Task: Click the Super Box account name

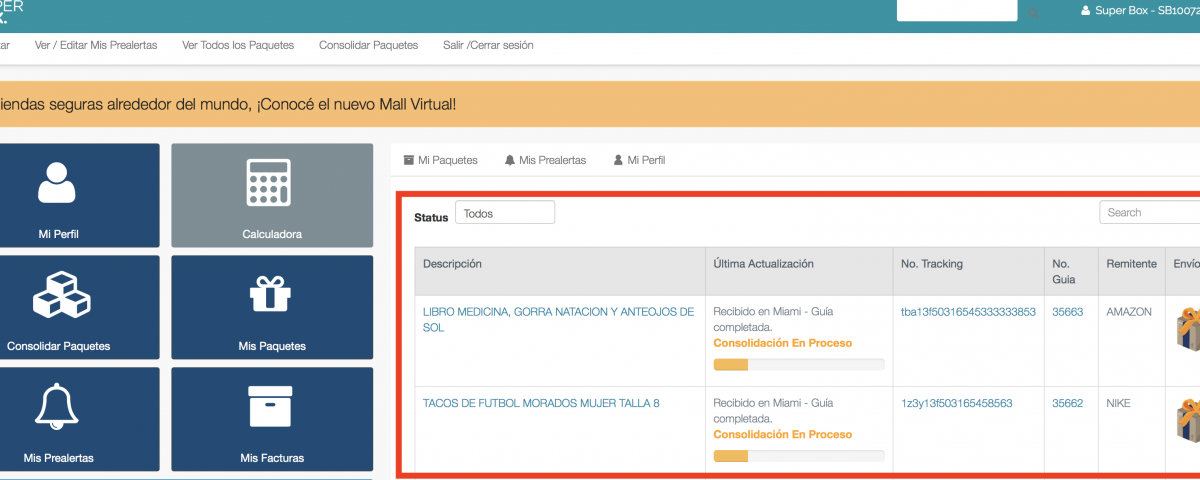Action: 1147,11
